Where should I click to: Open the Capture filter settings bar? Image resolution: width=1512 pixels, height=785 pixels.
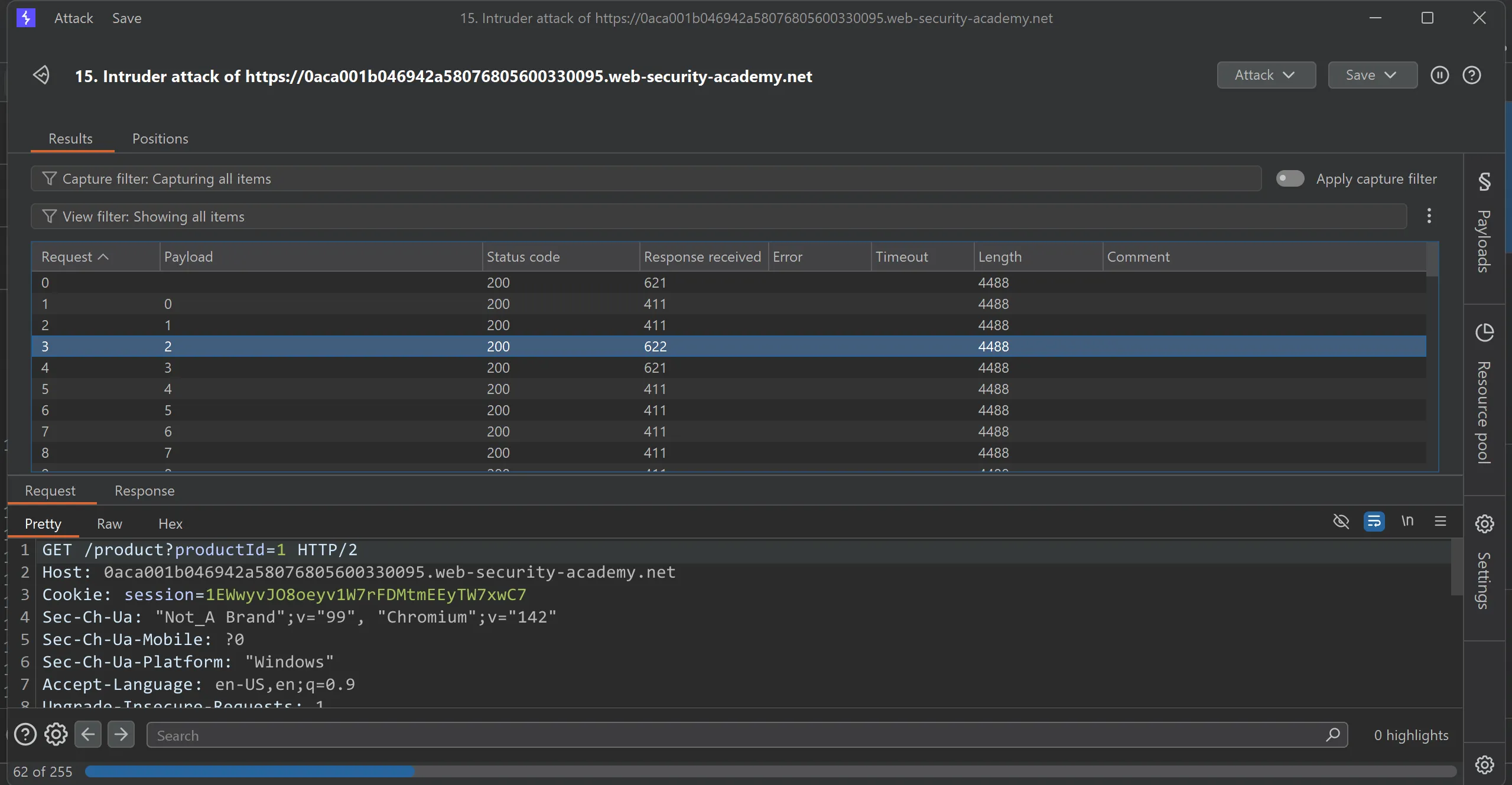645,178
